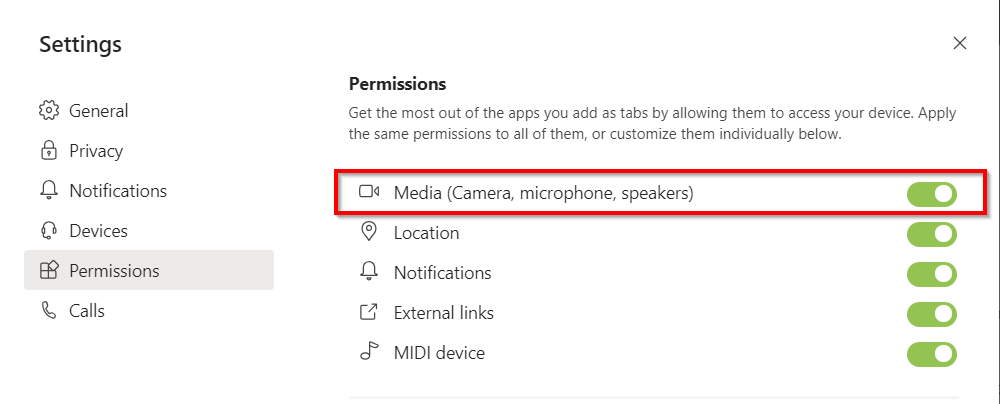Click the Calls phone icon
This screenshot has height=404, width=1000.
48,311
